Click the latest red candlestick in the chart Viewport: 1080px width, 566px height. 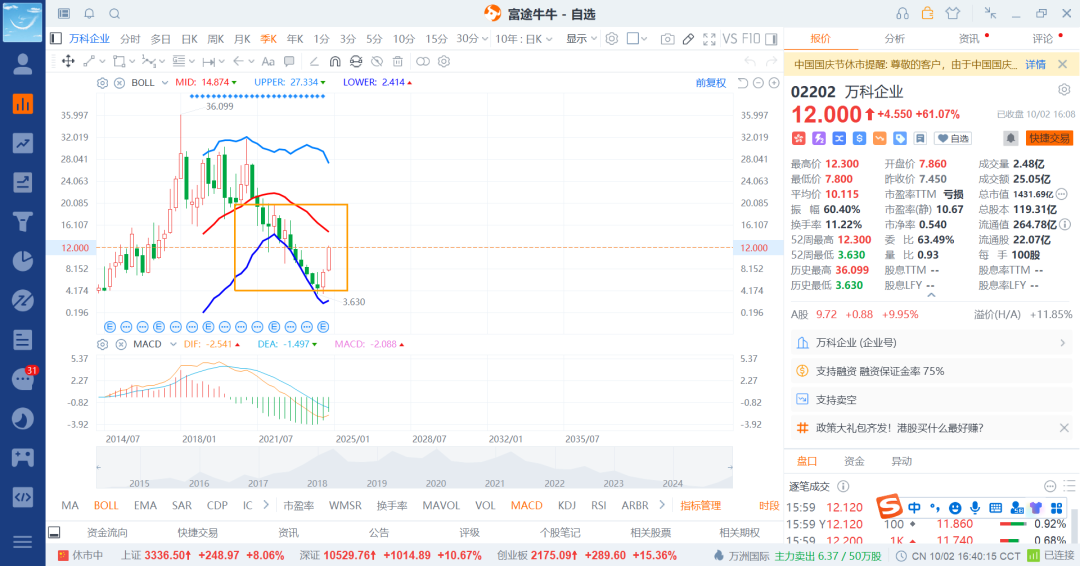329,259
